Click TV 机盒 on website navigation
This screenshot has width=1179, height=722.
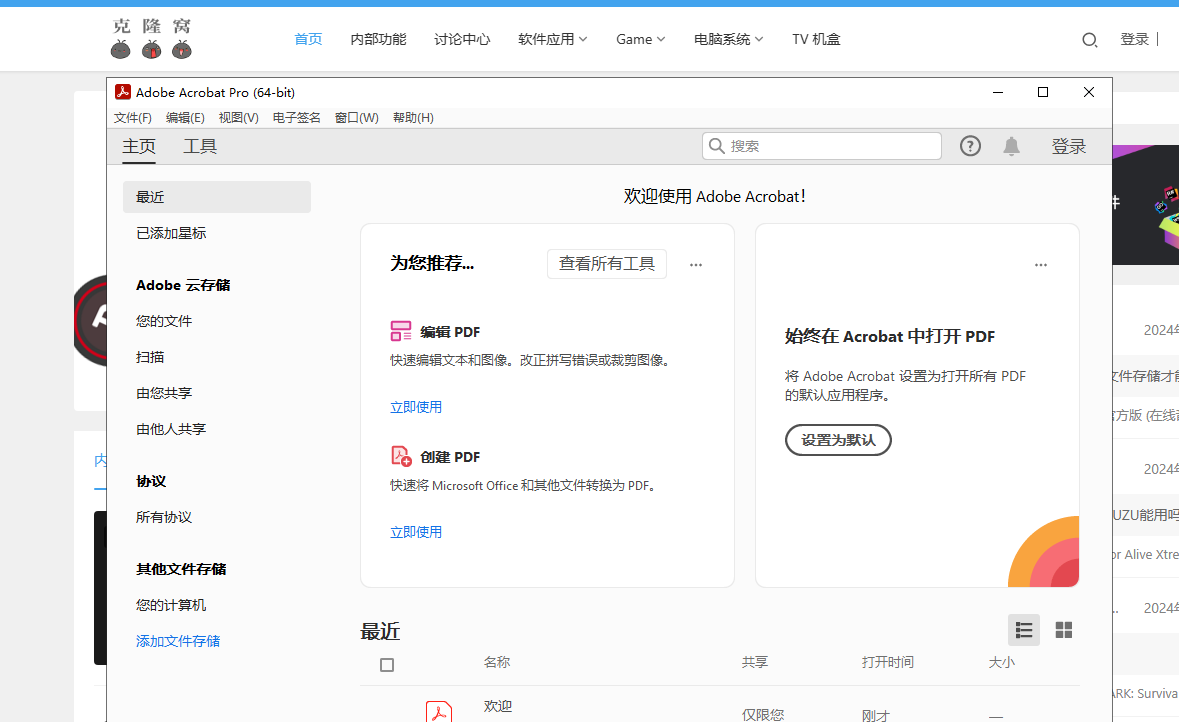click(x=816, y=39)
